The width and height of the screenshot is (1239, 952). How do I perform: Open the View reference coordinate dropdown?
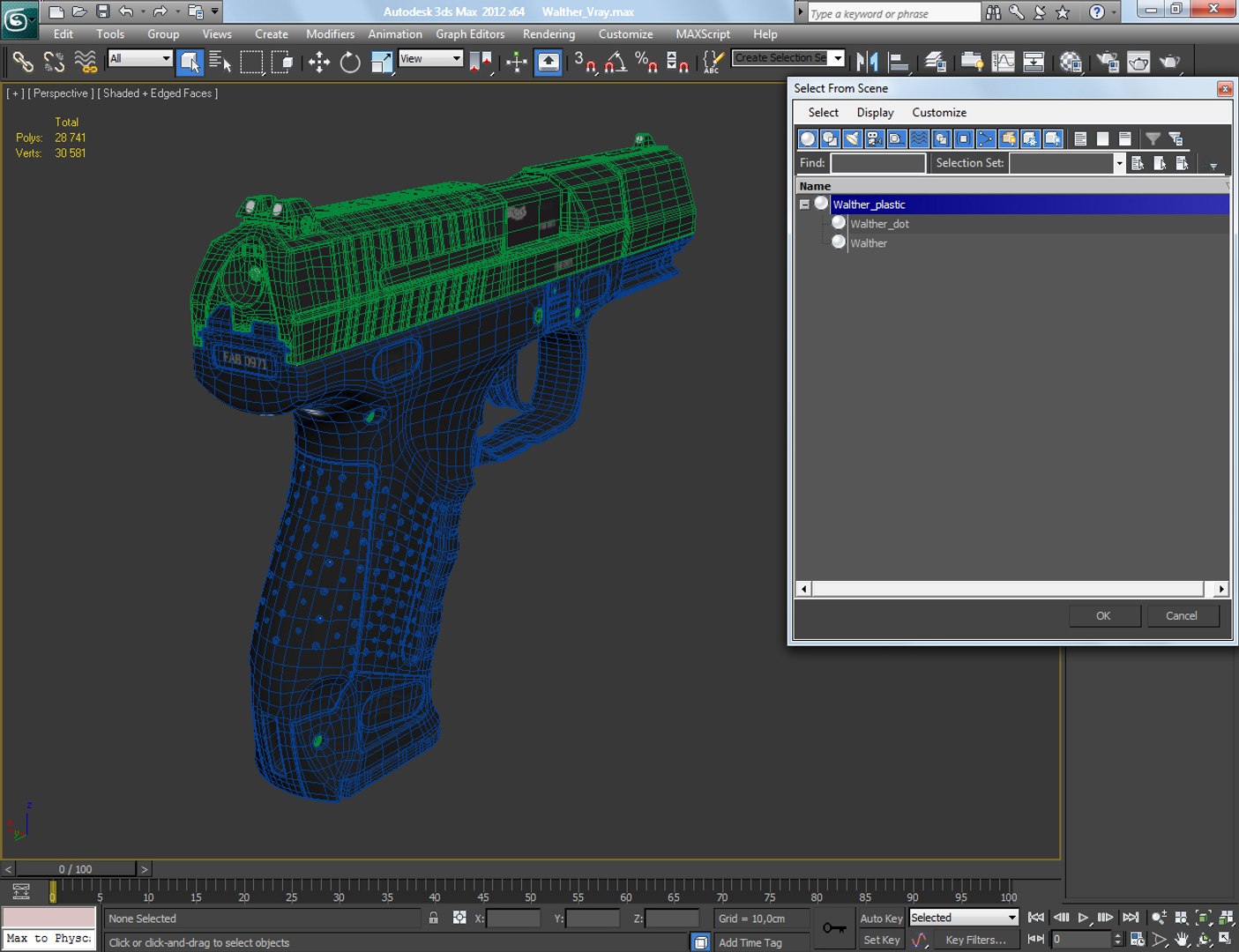click(x=430, y=58)
